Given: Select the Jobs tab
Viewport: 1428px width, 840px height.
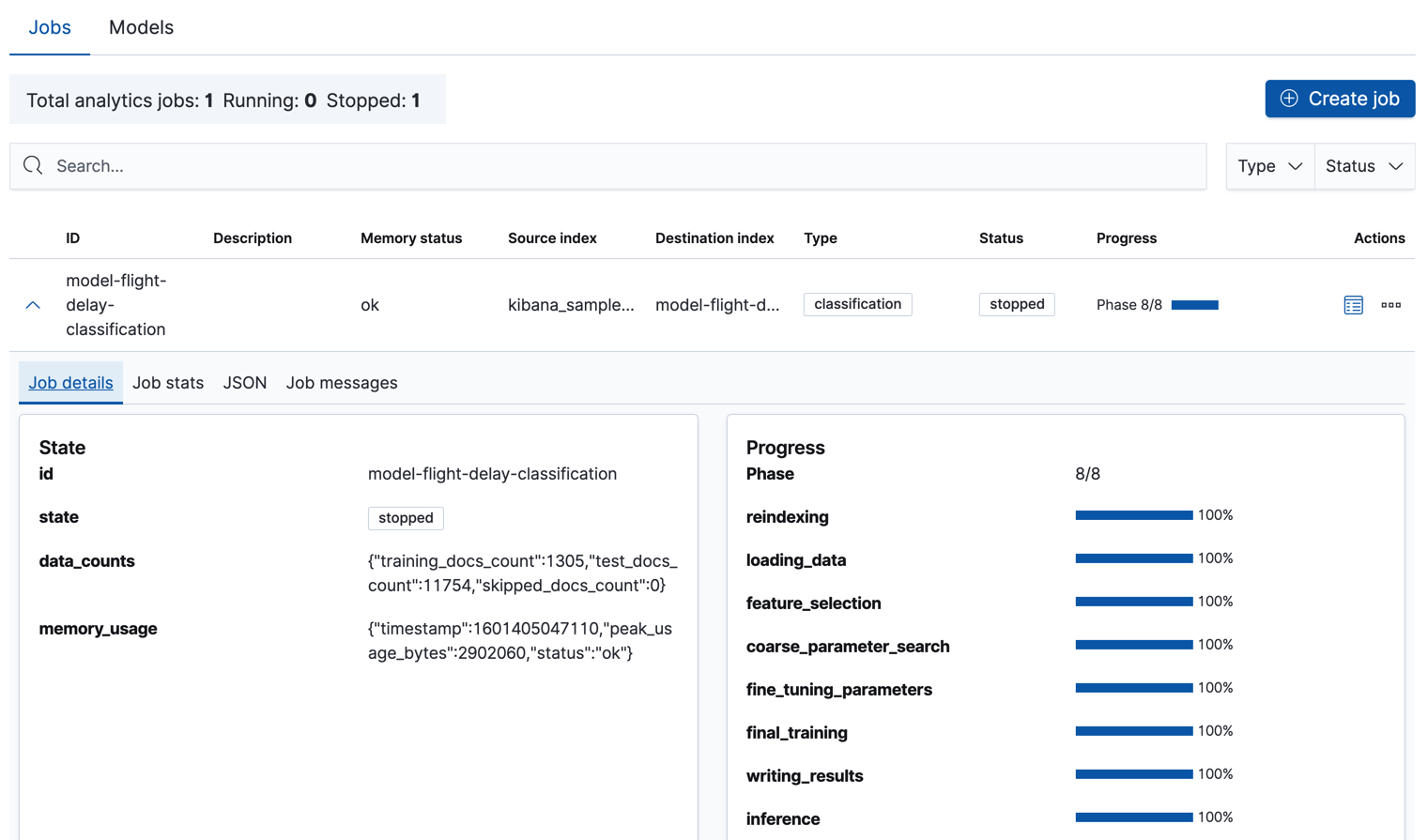Looking at the screenshot, I should coord(49,27).
